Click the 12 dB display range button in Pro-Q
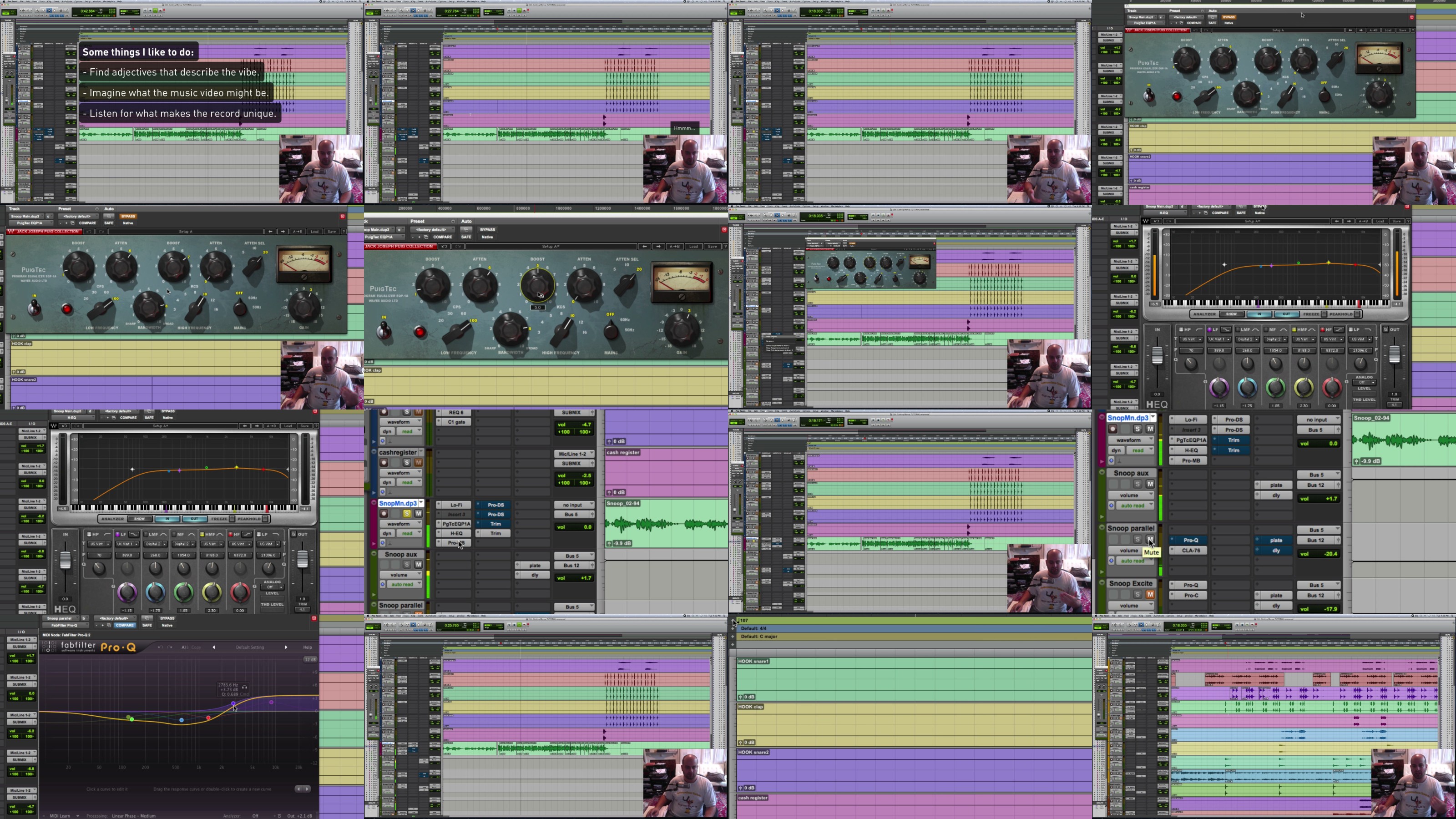Screen dimensions: 1456x819 click(x=310, y=660)
